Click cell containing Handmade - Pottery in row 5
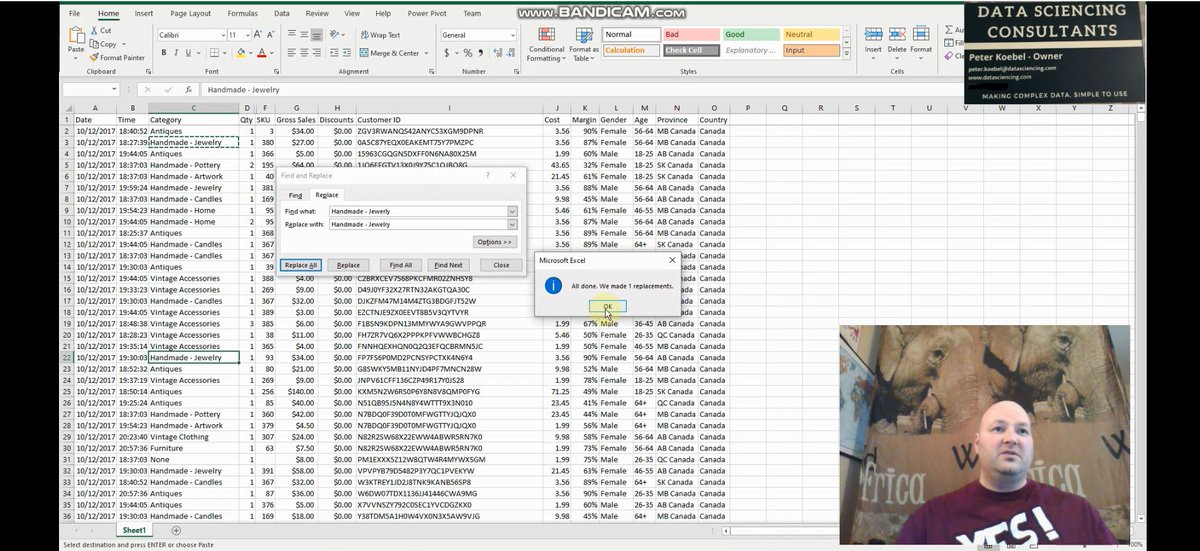Image resolution: width=1200 pixels, height=551 pixels. click(193, 165)
